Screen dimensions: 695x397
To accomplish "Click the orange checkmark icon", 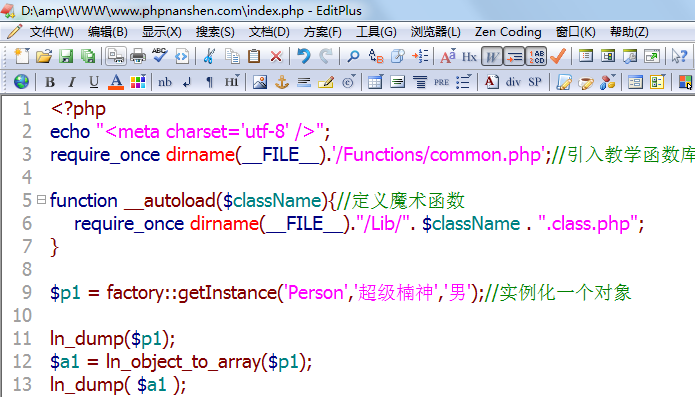I will coord(558,56).
